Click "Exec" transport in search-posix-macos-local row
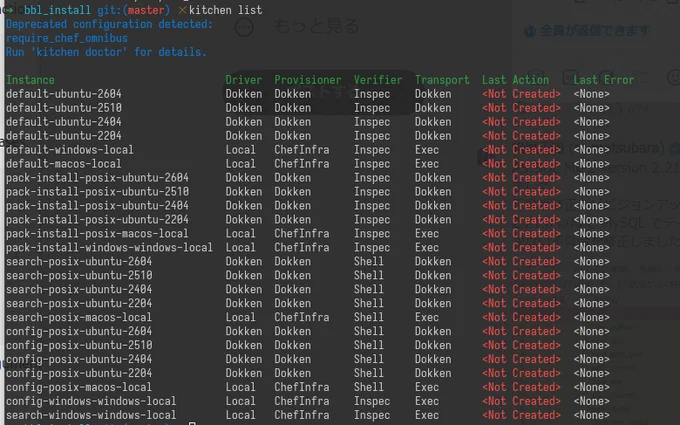Viewport: 680px width, 425px height. pos(427,317)
